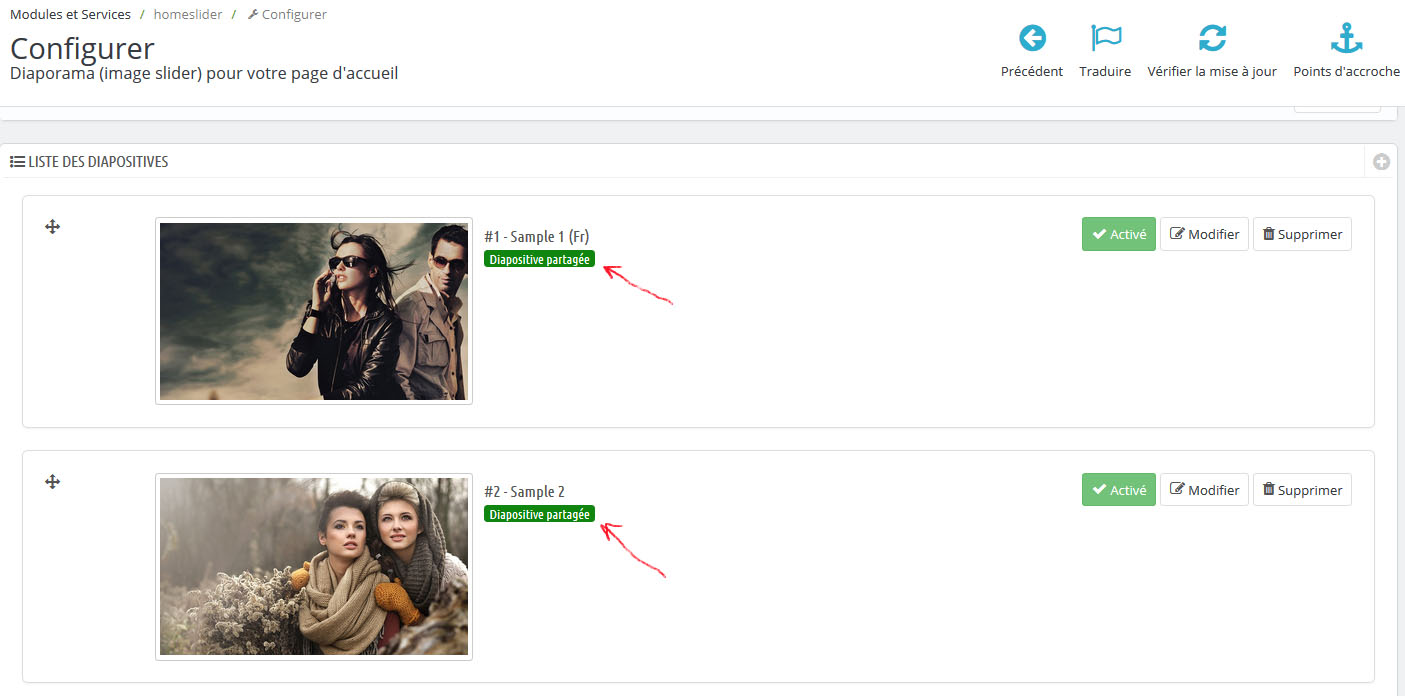Click 'Diapositive partagée' badge under Sample 1

539,259
